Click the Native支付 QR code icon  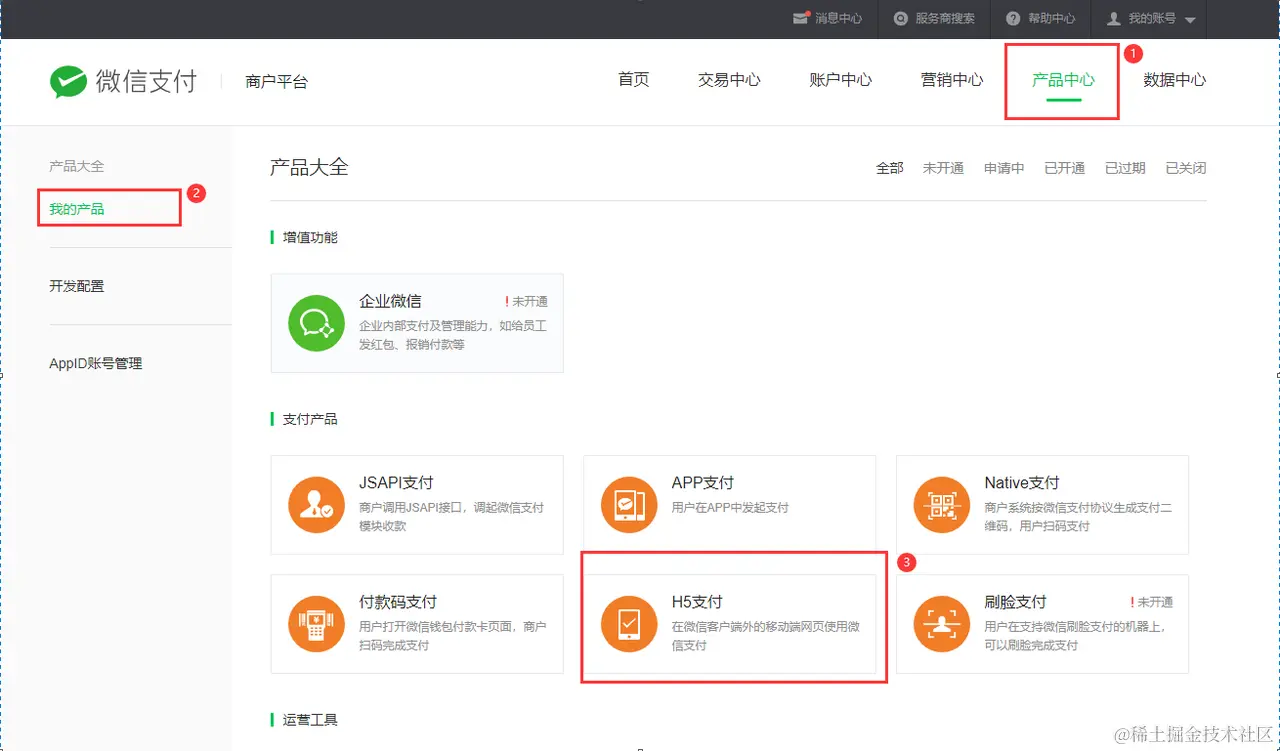[x=942, y=505]
